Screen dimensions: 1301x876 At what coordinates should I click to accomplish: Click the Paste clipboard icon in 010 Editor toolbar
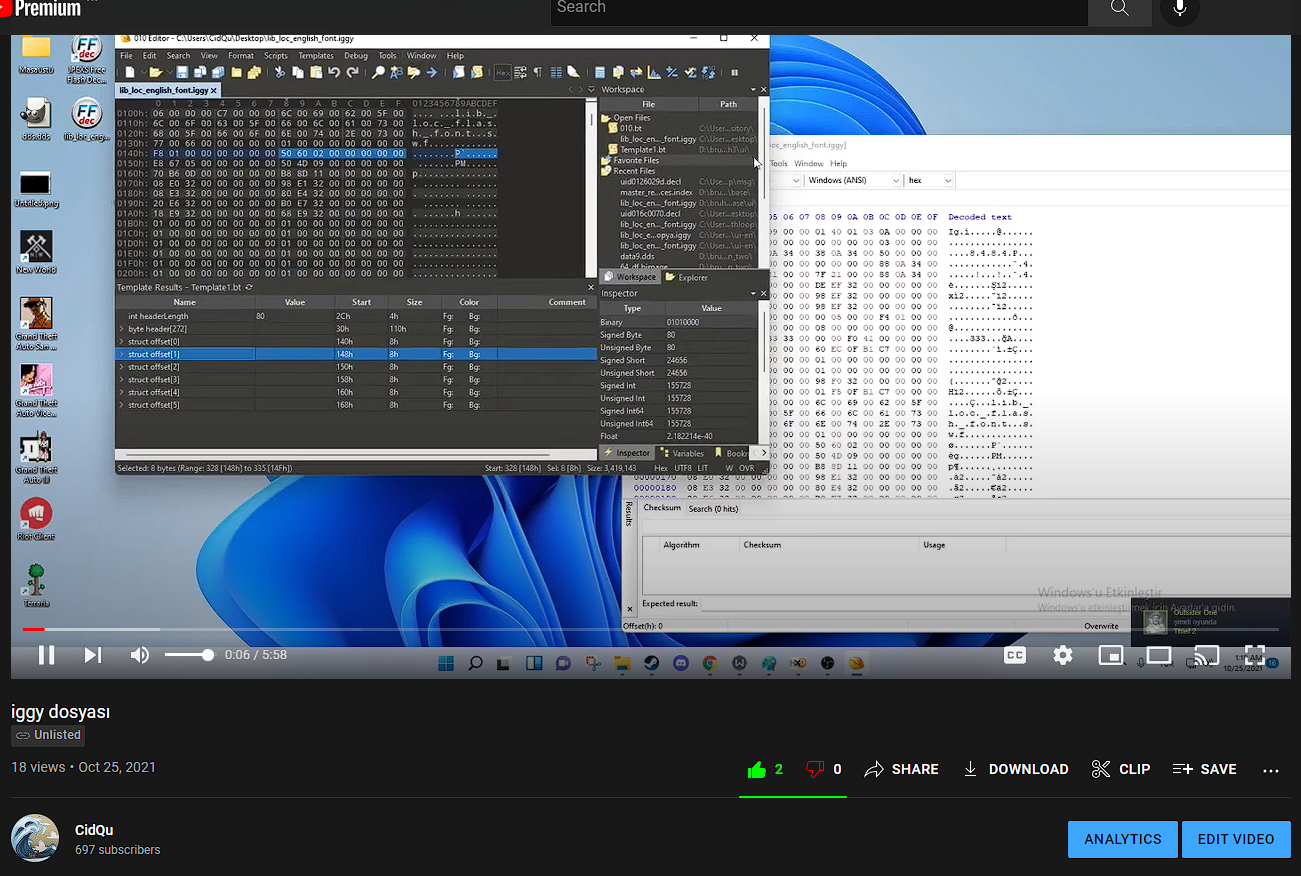315,72
